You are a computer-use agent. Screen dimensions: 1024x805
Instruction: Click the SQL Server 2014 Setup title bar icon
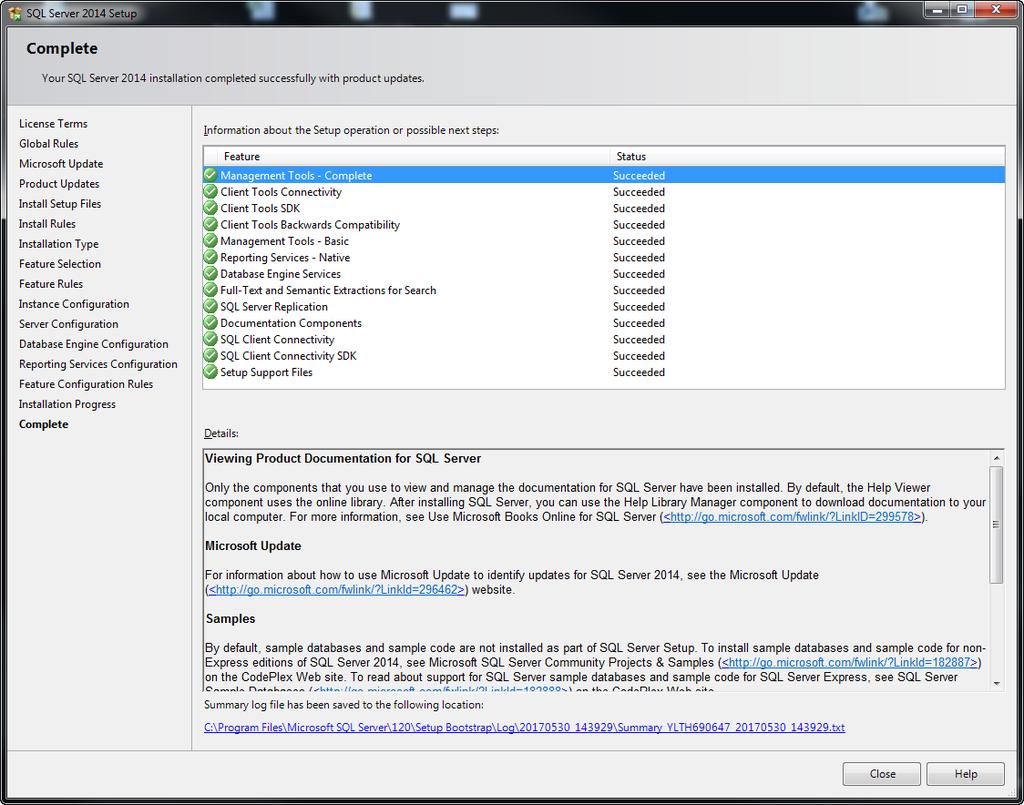tap(14, 13)
